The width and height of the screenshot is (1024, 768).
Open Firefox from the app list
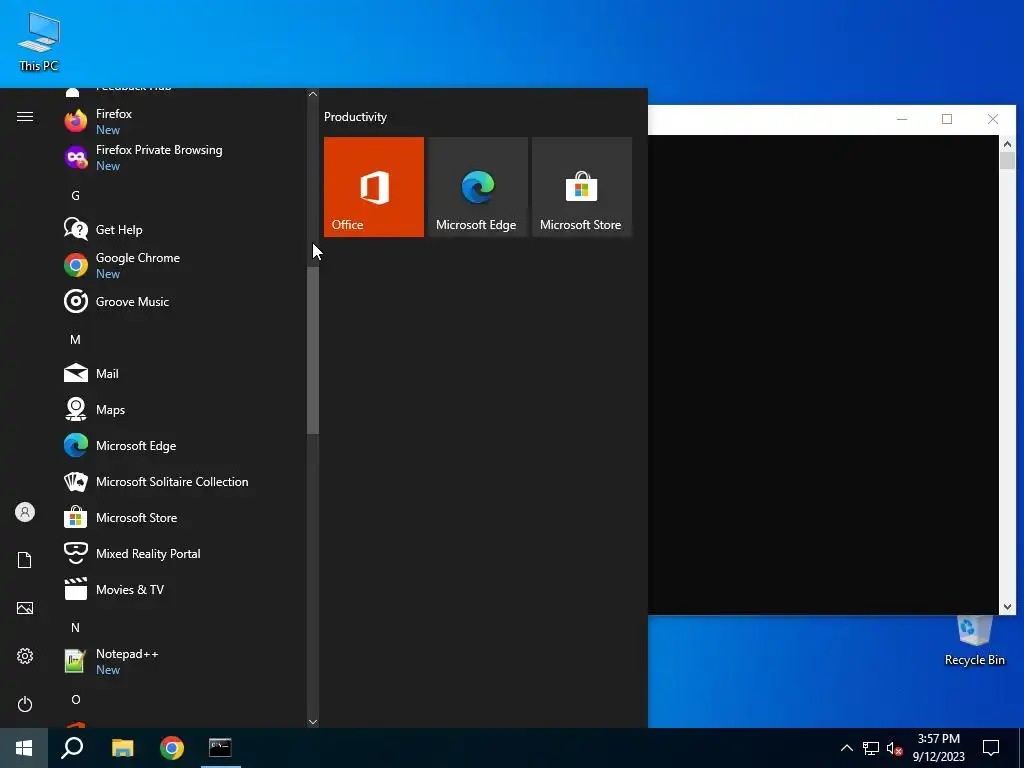183,121
